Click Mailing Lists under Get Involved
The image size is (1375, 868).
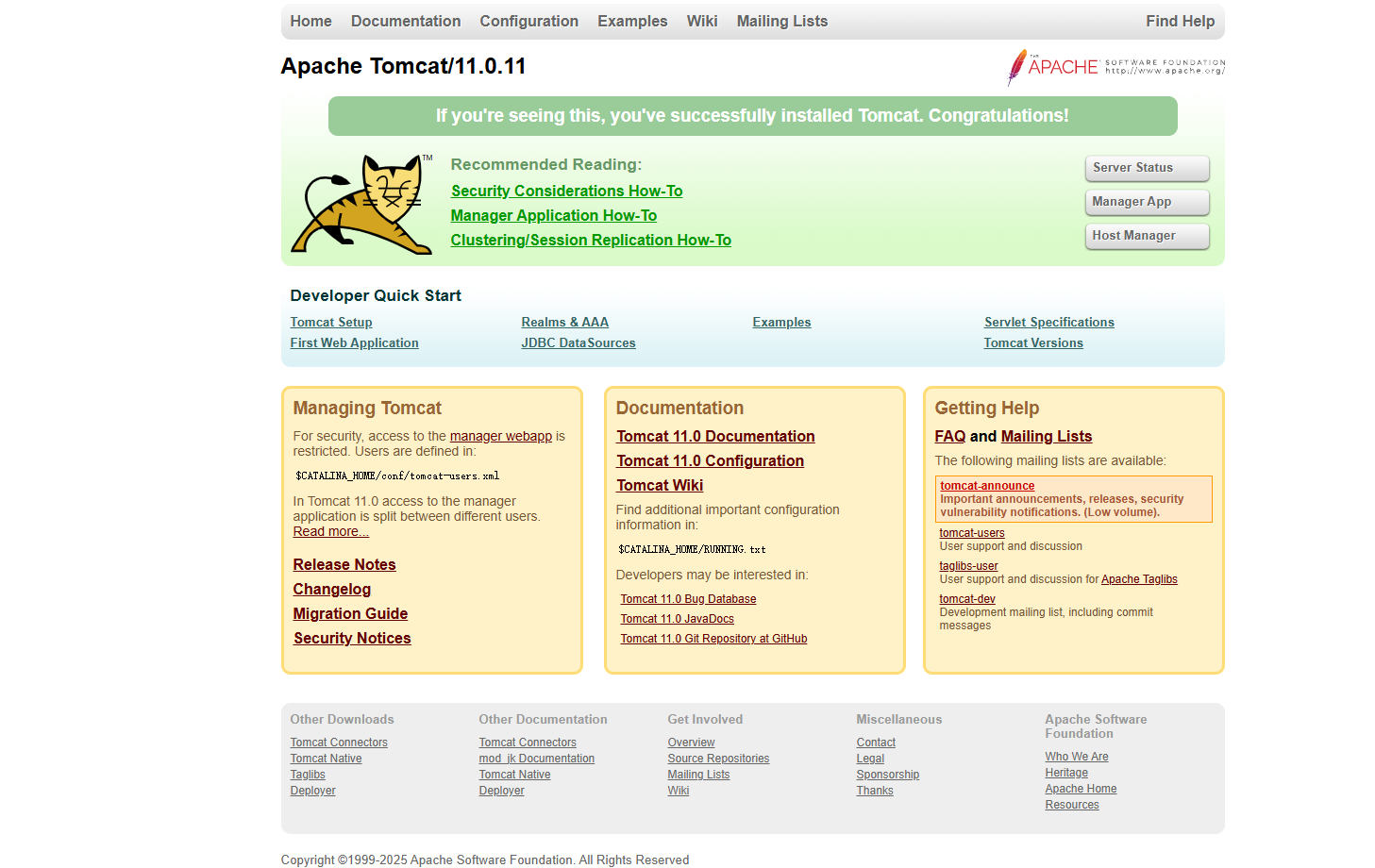coord(698,775)
